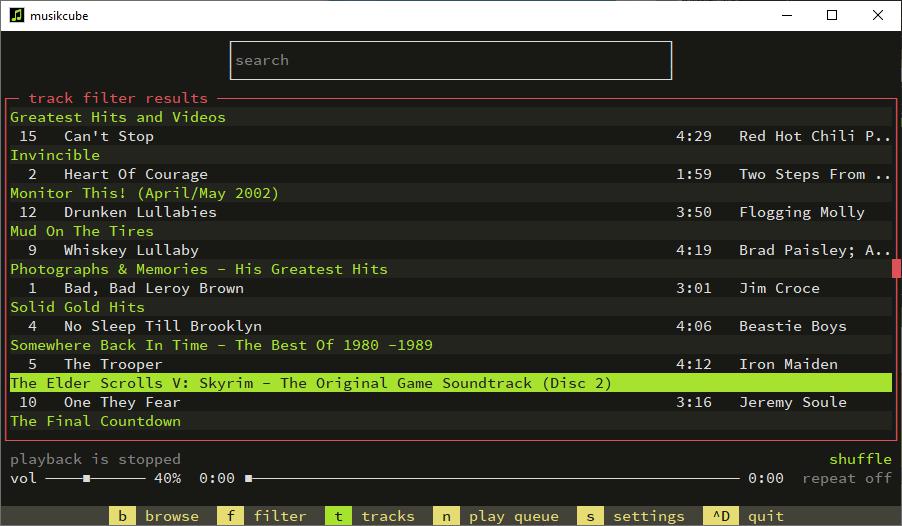This screenshot has width=902, height=526.
Task: Click the playback is stopped status text
Action: tap(95, 459)
